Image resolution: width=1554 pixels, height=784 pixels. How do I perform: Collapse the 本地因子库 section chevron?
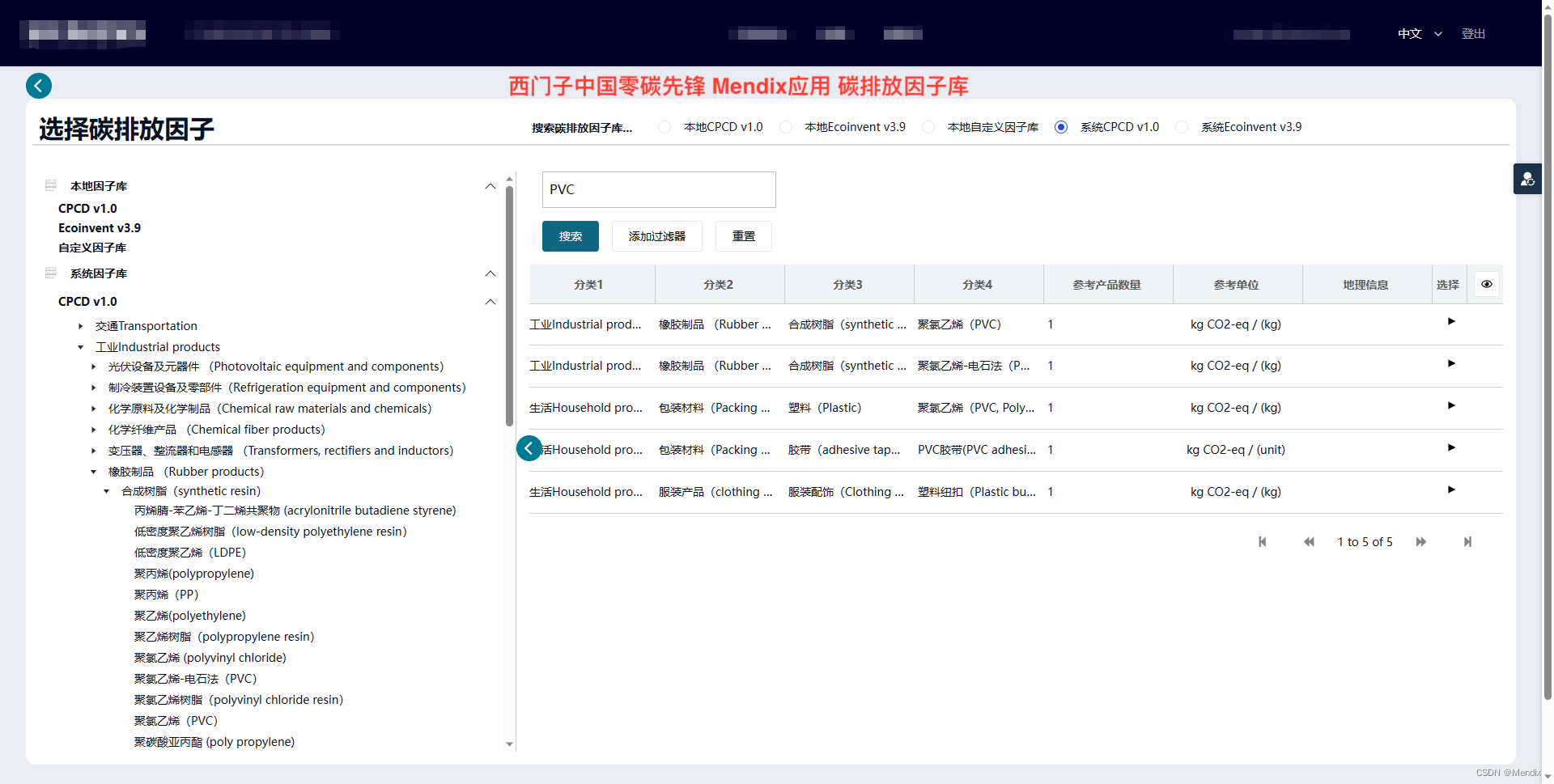[490, 186]
